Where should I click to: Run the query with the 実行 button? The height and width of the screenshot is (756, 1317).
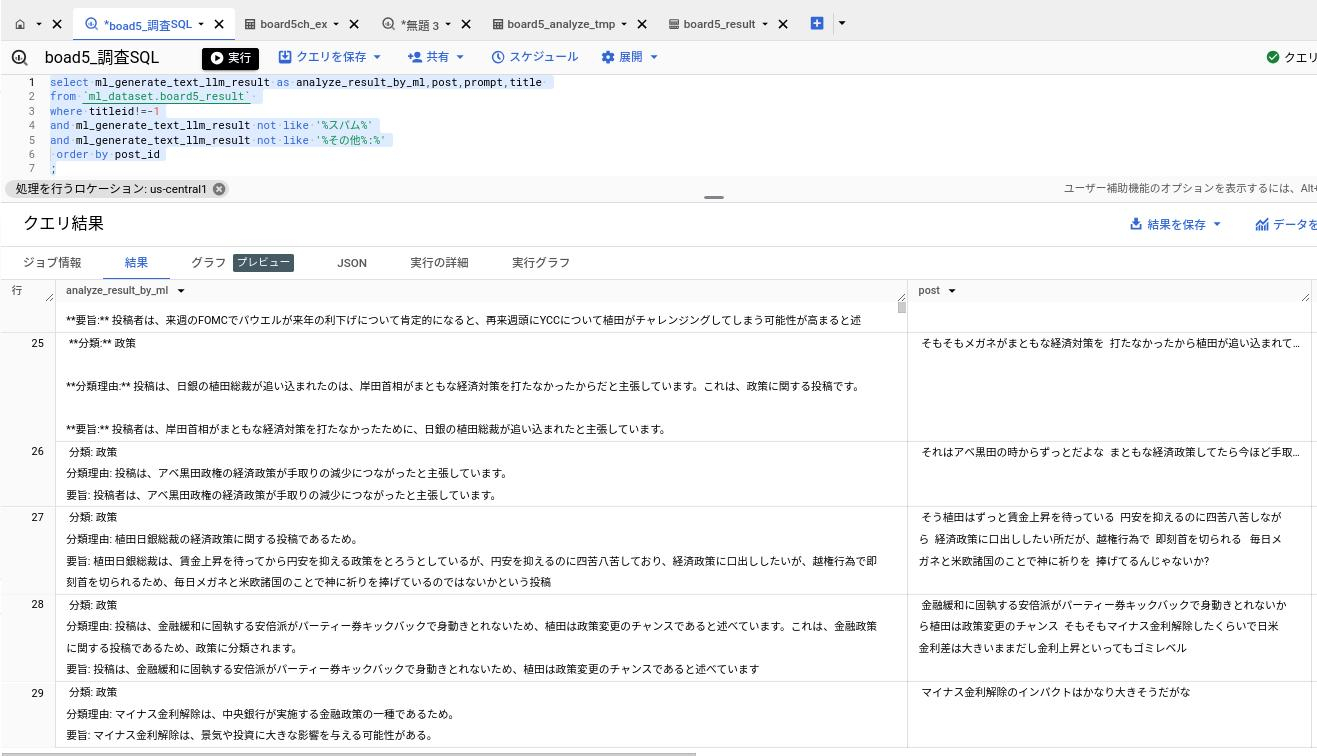[x=230, y=58]
